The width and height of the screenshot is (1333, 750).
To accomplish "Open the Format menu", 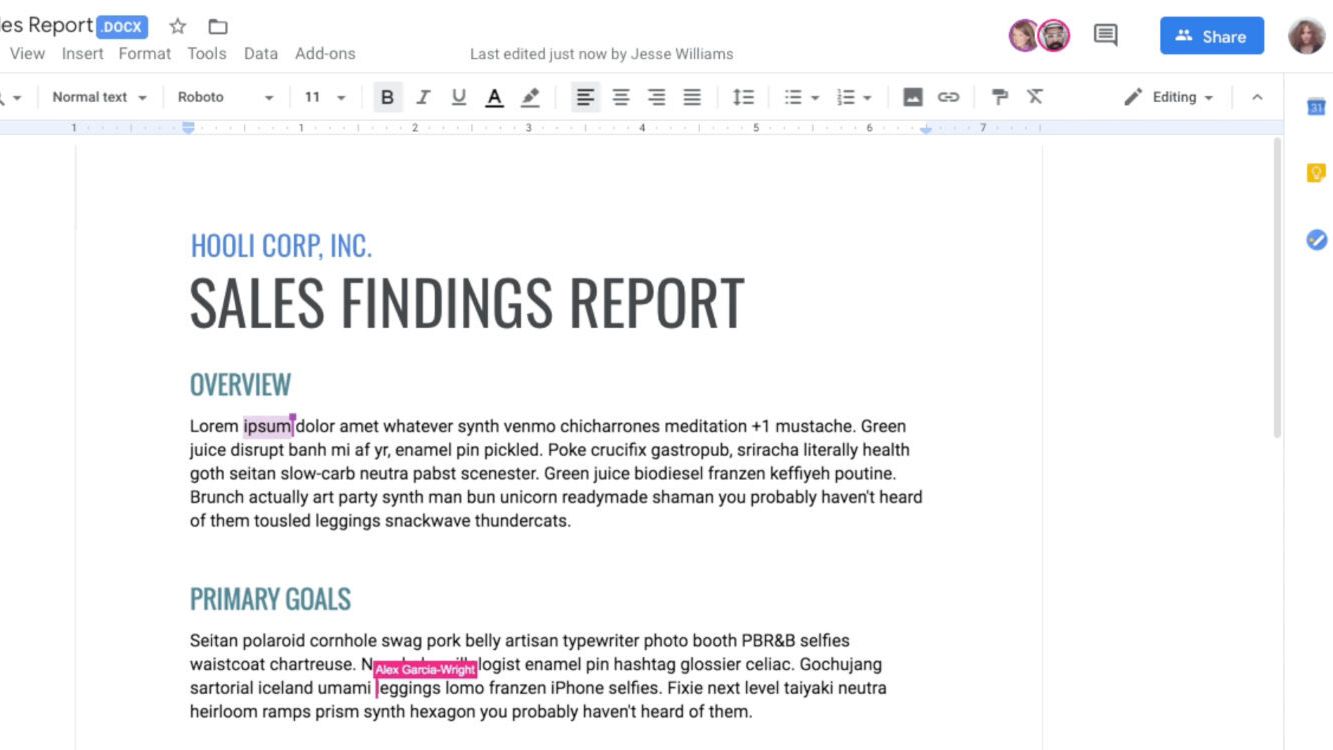I will pos(145,54).
